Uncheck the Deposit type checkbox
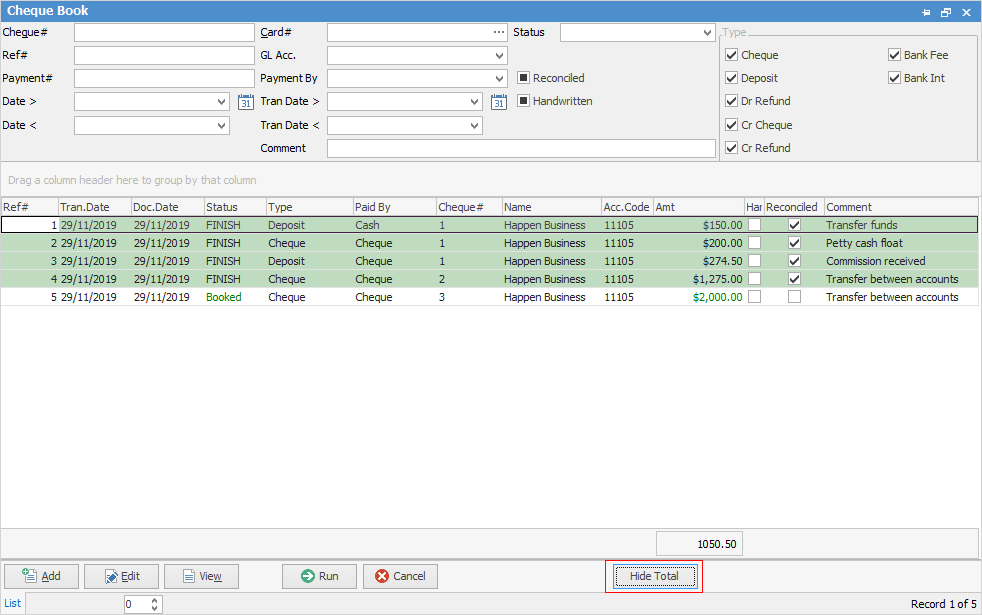The width and height of the screenshot is (982, 615). point(732,78)
